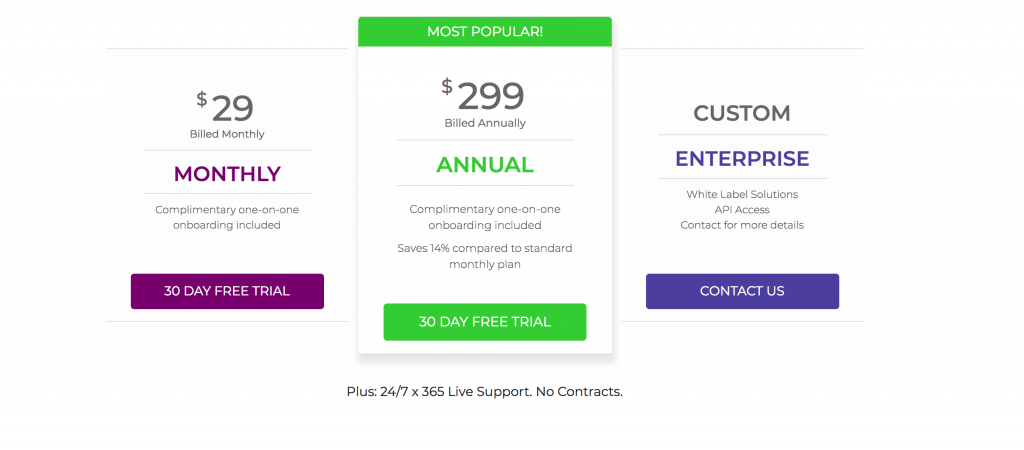Screen dimensions: 1024x450
Task: Click the dollar sign beside 299
Action: (447, 86)
